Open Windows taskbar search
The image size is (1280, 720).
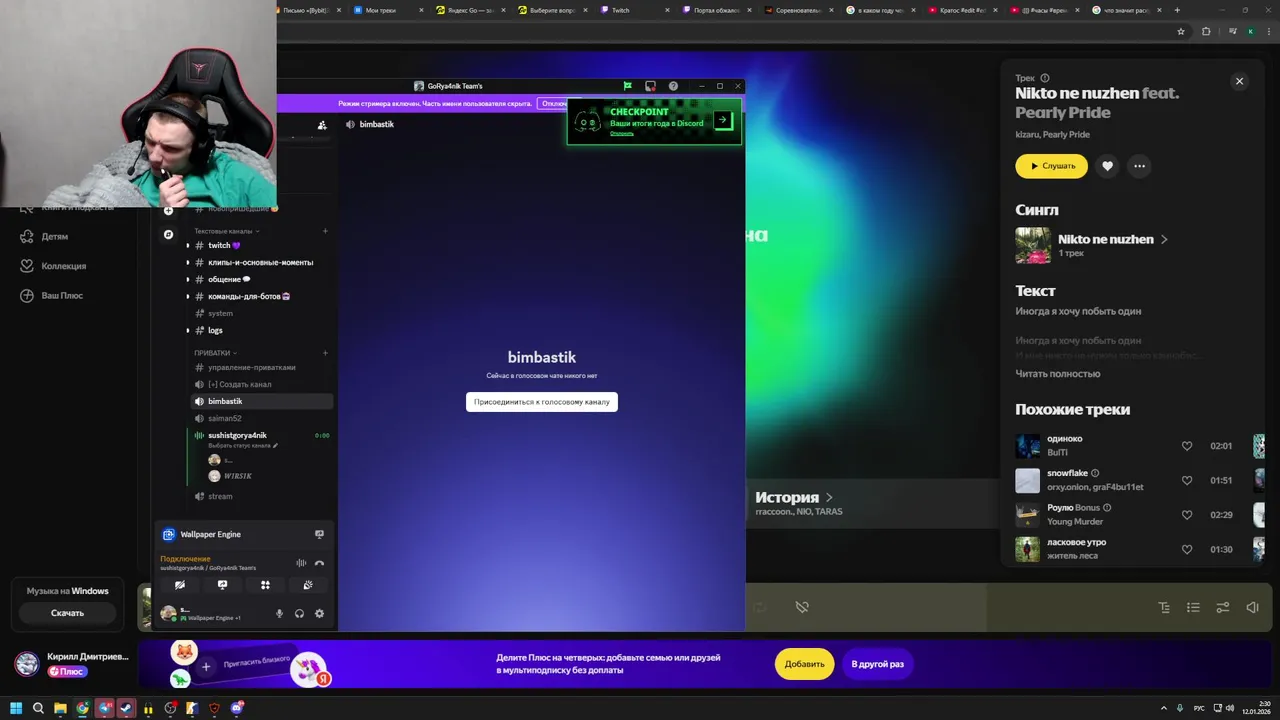point(38,708)
